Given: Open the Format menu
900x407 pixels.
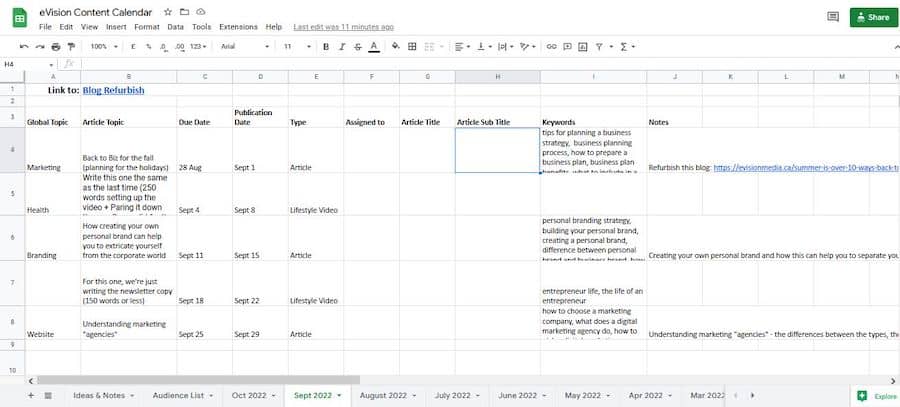Looking at the screenshot, I should (147, 27).
